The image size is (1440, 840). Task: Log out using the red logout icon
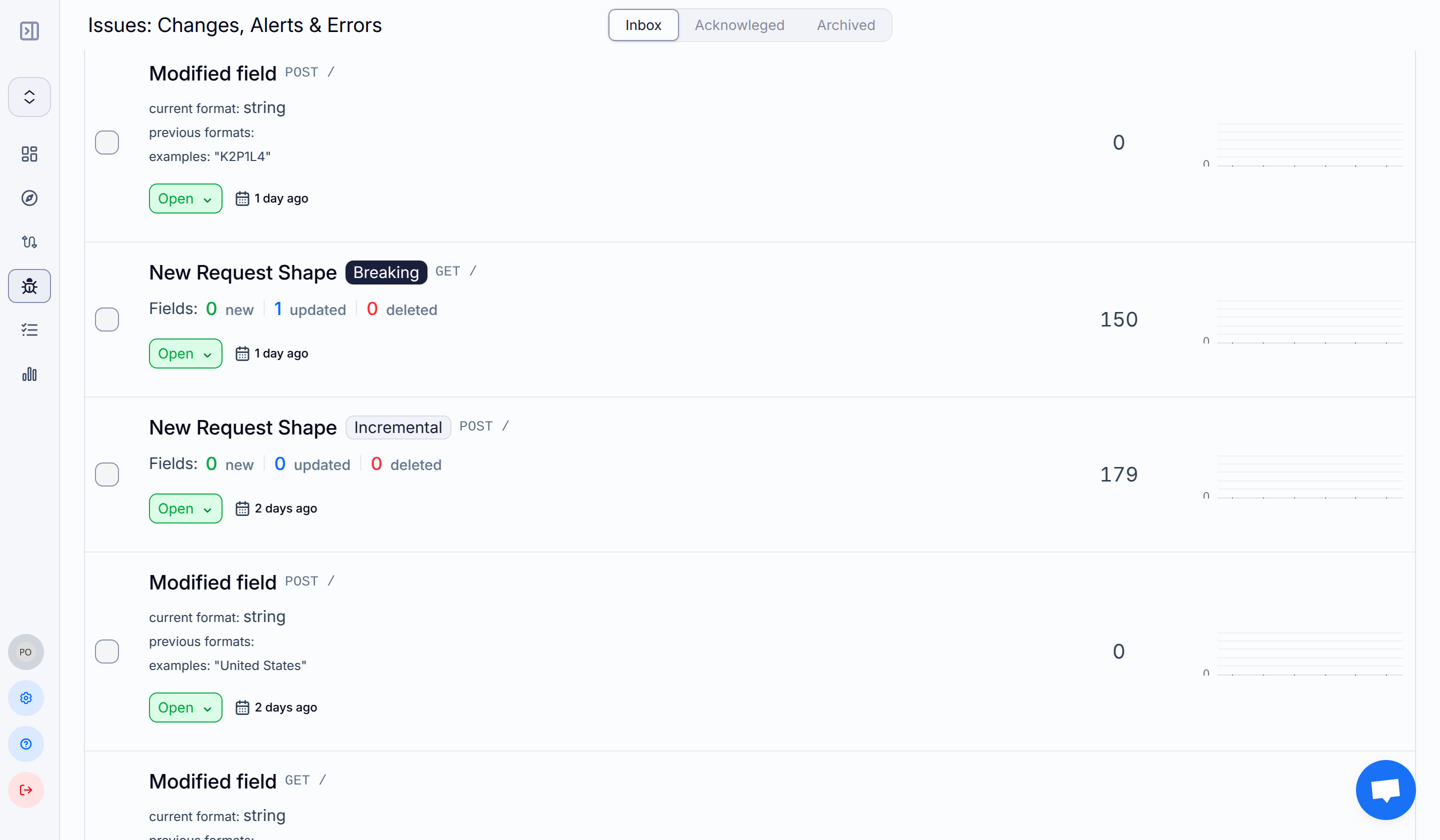pos(25,789)
